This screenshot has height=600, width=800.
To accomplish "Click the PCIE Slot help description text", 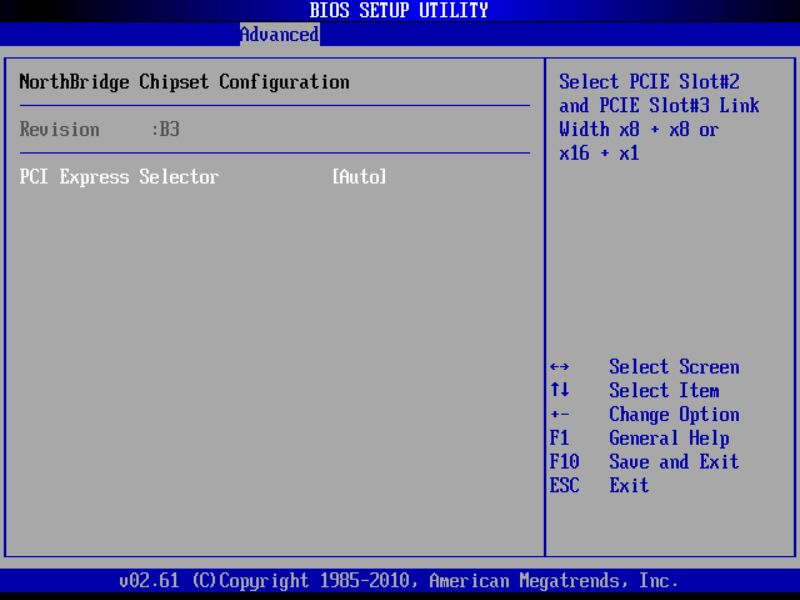I will (x=650, y=82).
